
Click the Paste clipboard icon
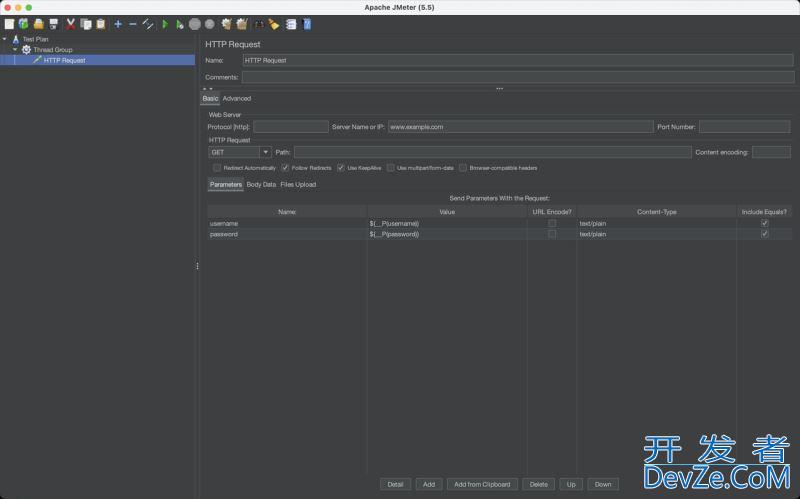101,24
